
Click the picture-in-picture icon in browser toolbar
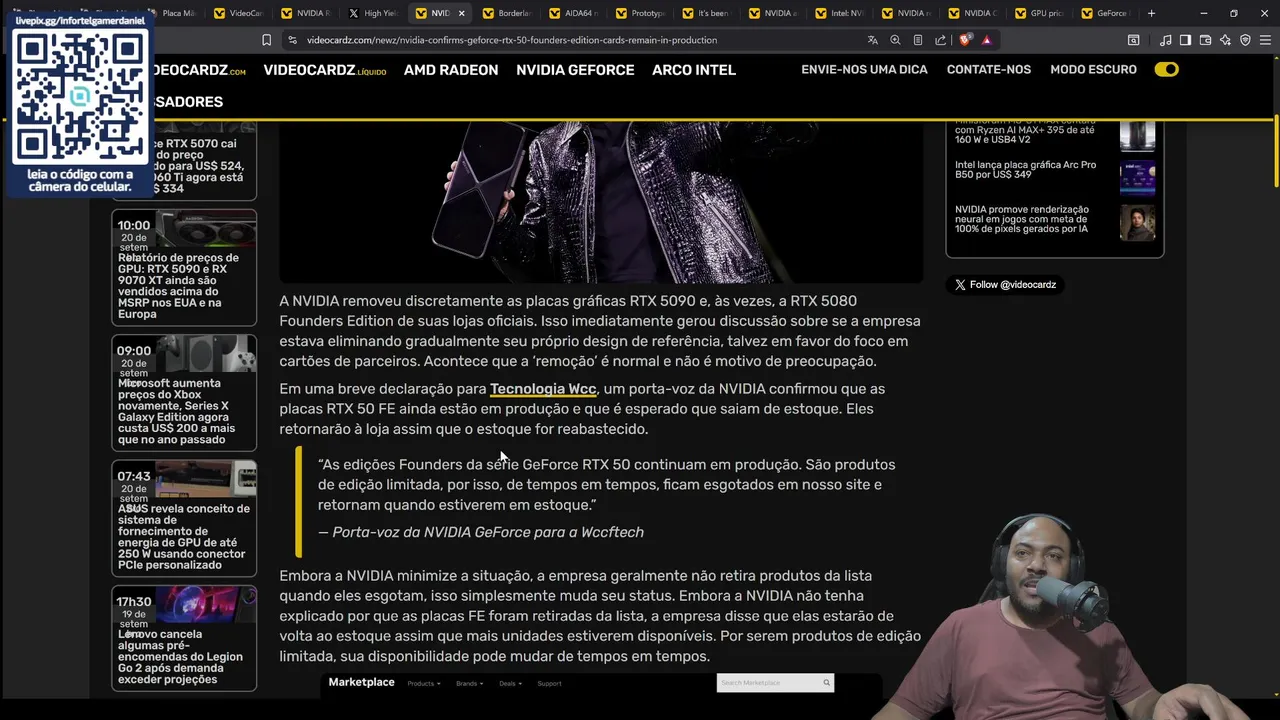pyautogui.click(x=1133, y=40)
